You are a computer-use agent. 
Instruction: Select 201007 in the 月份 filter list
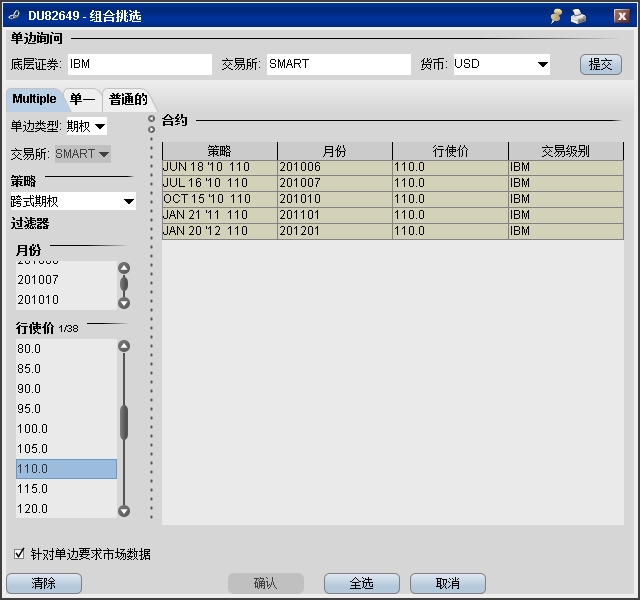[66, 280]
